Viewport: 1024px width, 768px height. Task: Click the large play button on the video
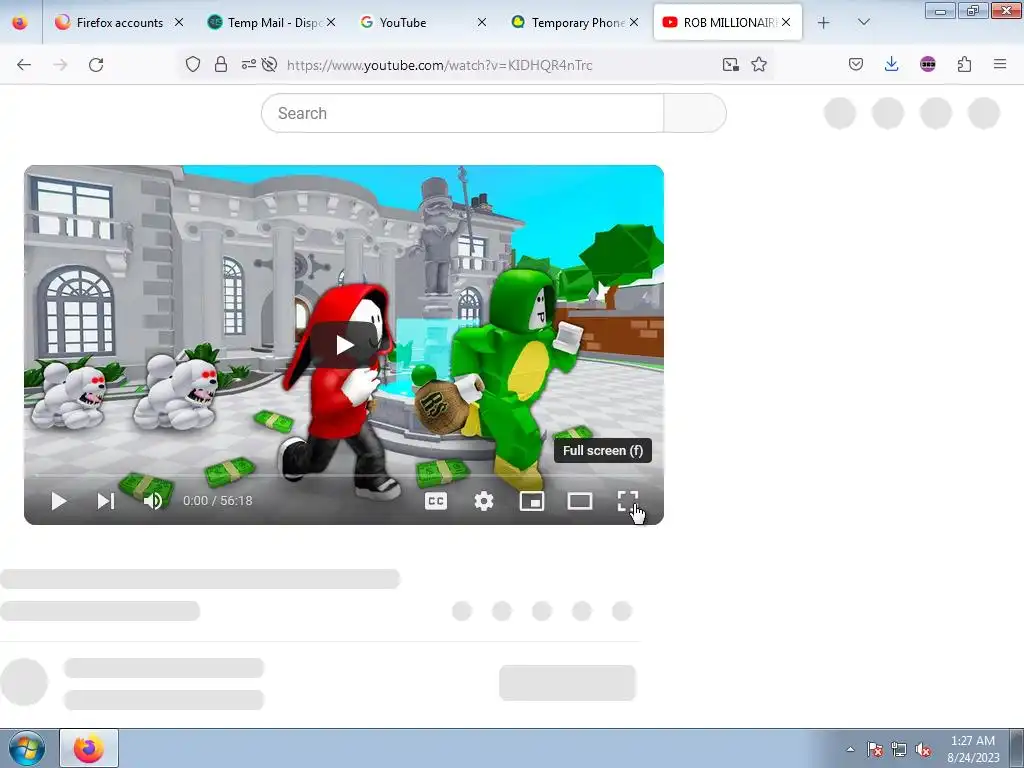click(344, 345)
